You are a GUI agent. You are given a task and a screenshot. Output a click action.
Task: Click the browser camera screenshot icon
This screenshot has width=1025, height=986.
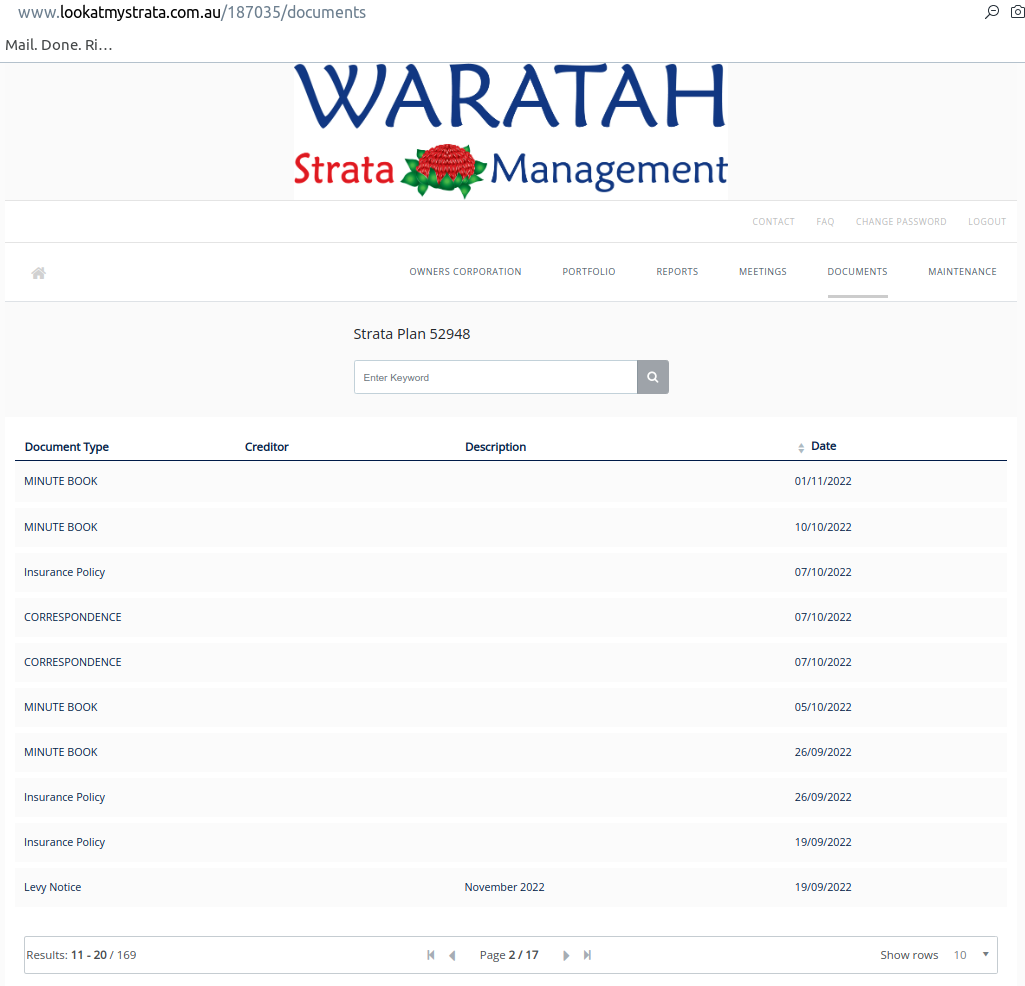coord(1017,12)
